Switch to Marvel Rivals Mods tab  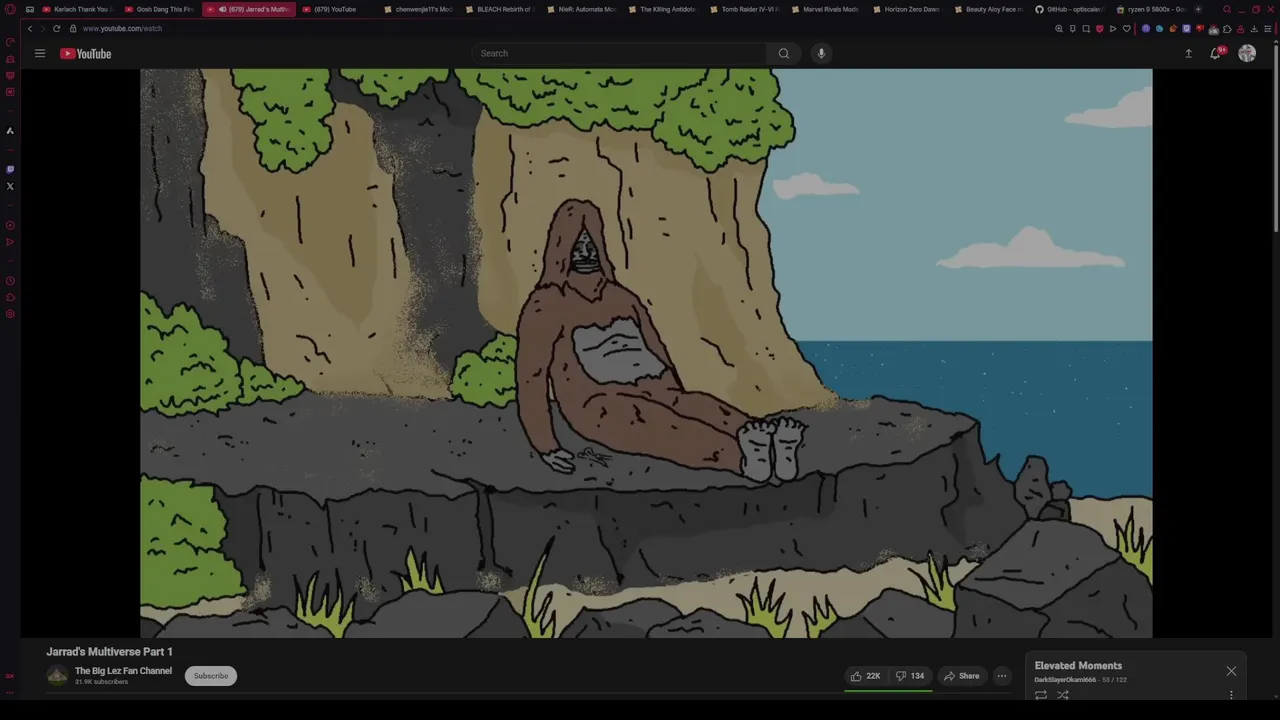coord(826,9)
